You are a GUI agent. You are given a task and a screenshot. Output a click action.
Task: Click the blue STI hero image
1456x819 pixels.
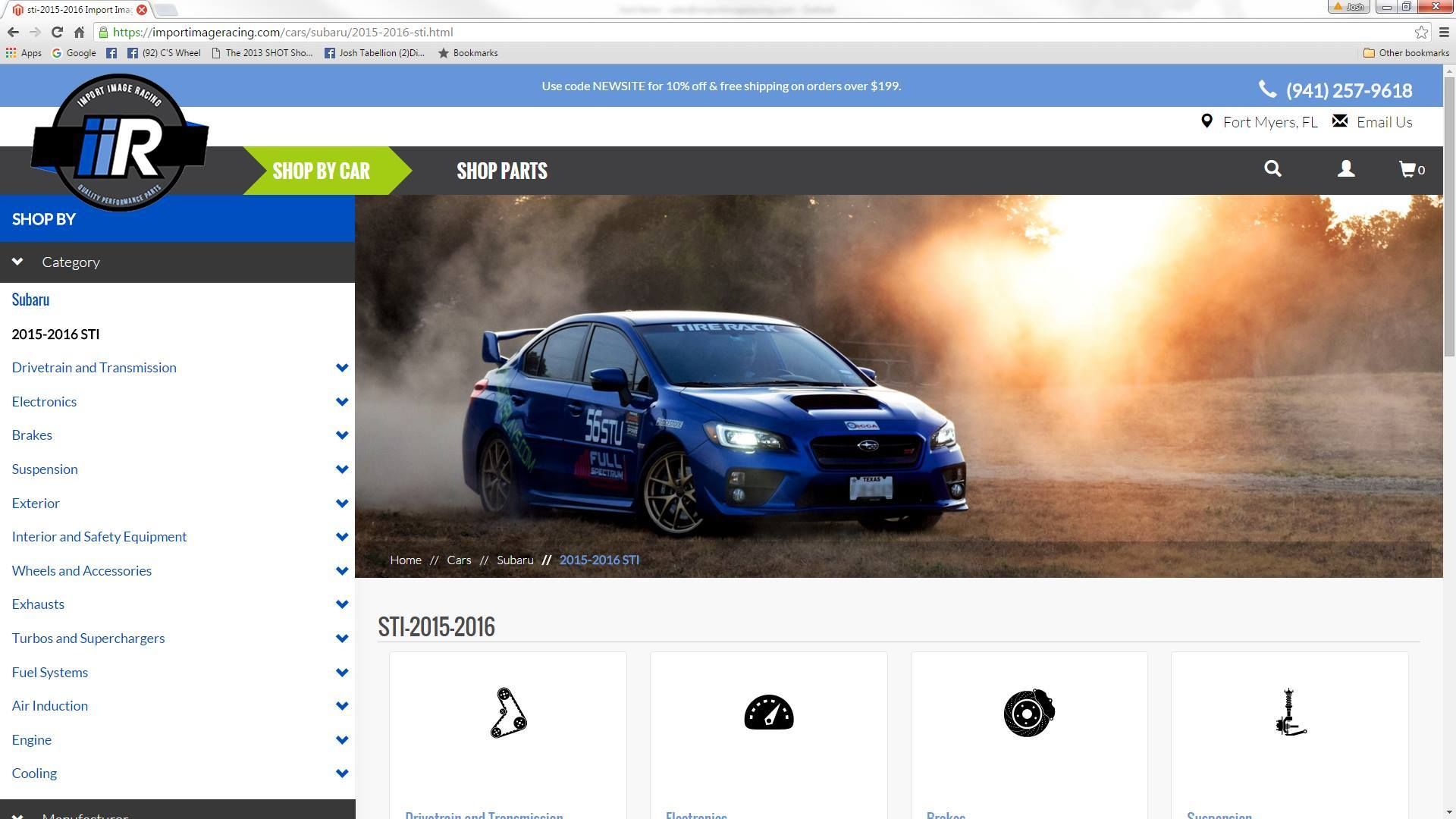pos(899,386)
